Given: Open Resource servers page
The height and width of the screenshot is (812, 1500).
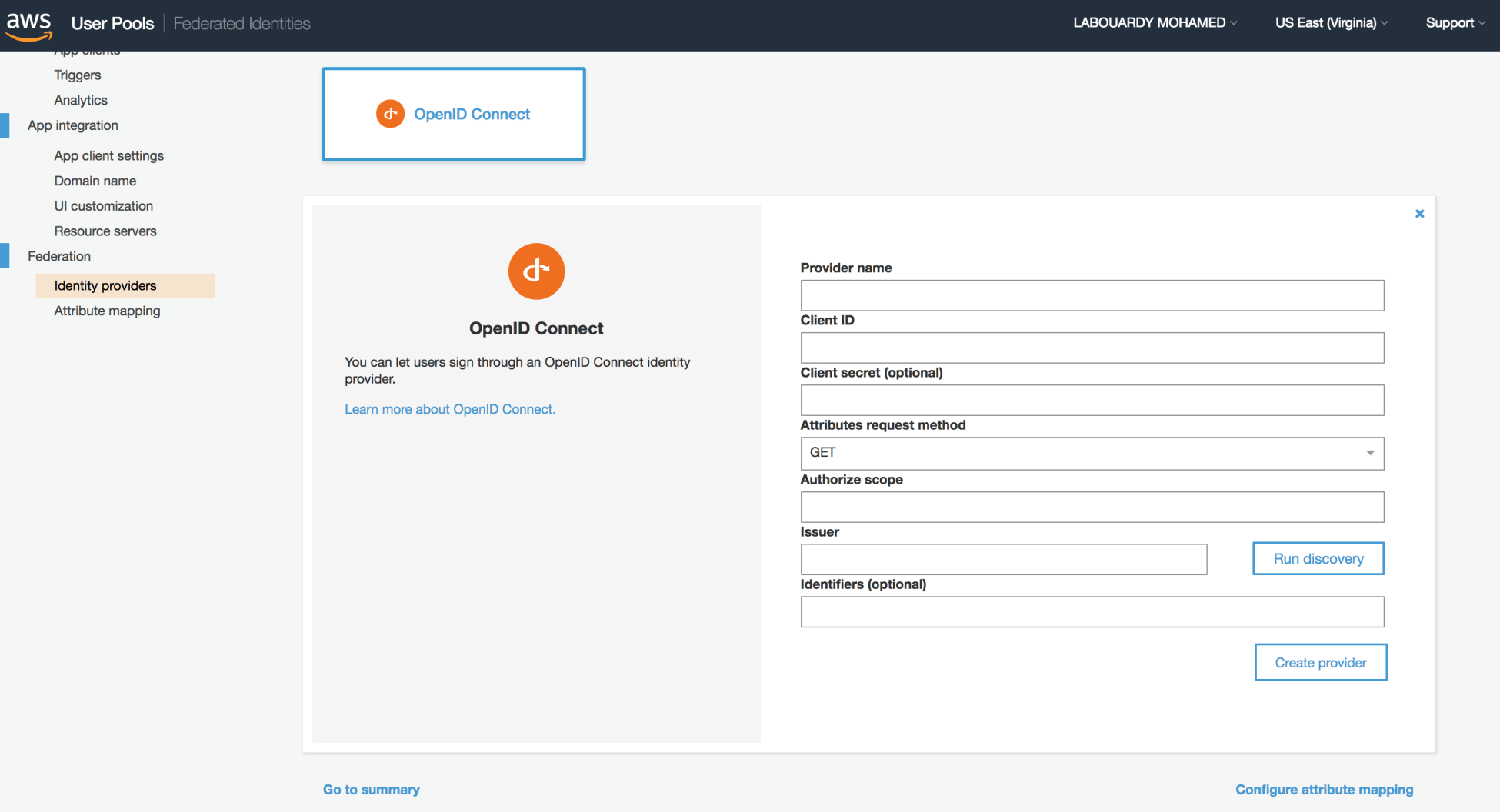Looking at the screenshot, I should click(x=105, y=231).
